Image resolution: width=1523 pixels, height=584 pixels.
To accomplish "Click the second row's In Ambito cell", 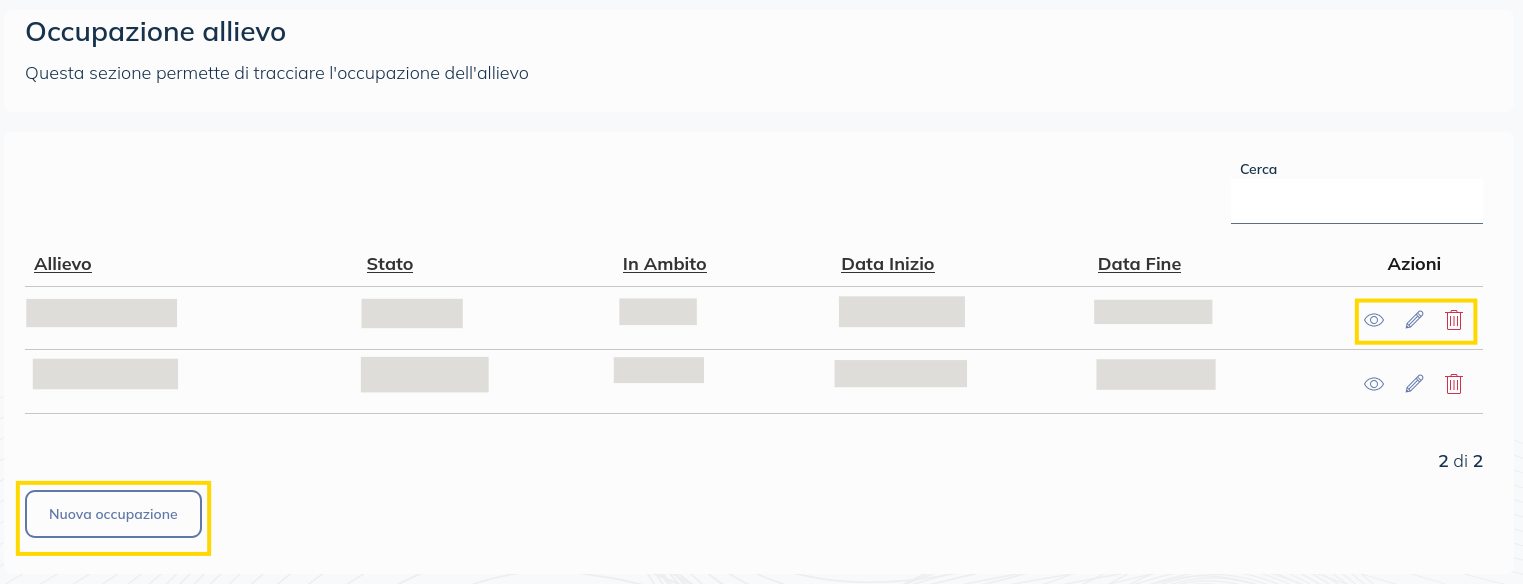I will tap(659, 370).
